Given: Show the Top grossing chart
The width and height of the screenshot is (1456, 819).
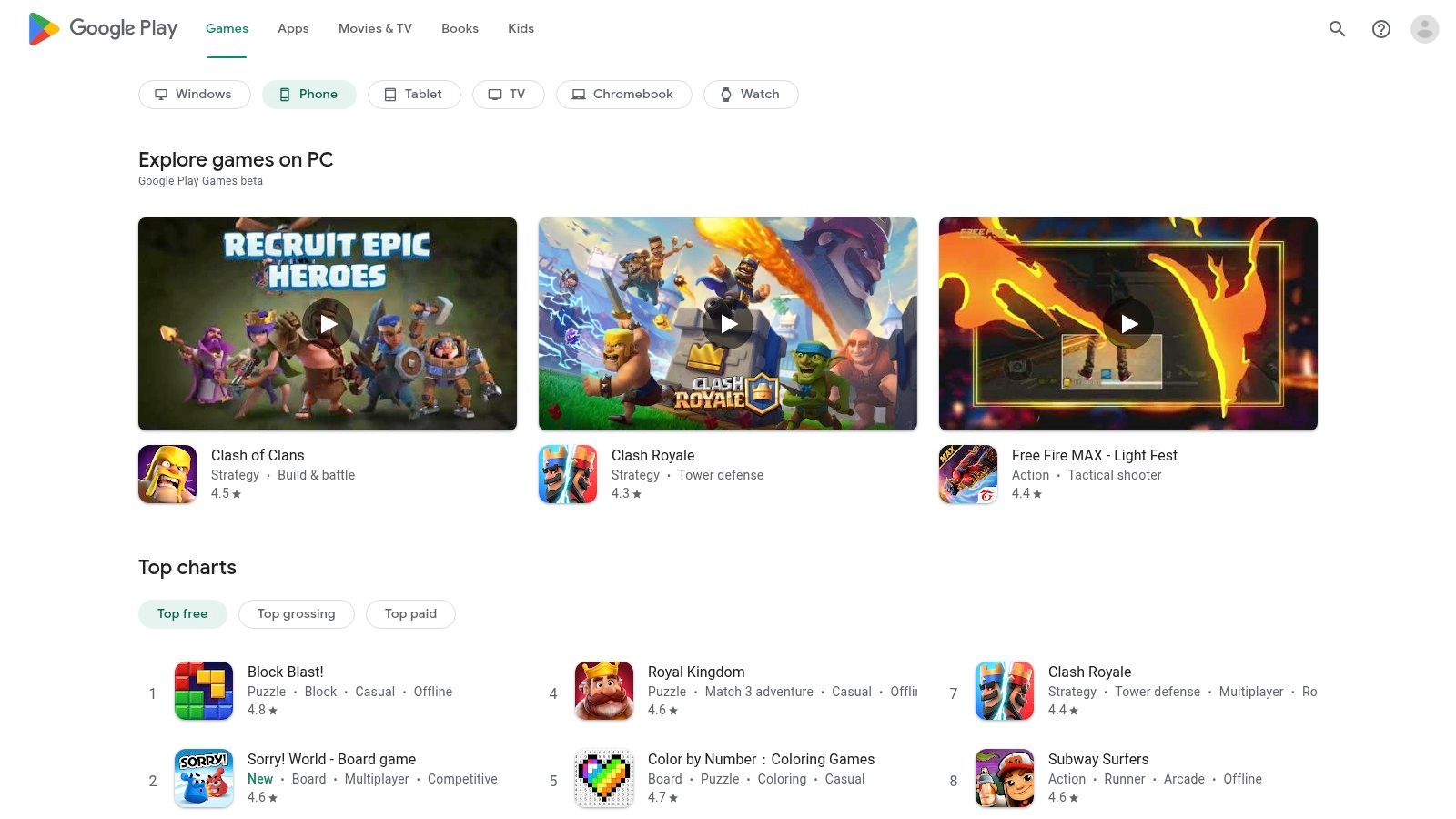Looking at the screenshot, I should pos(296,614).
